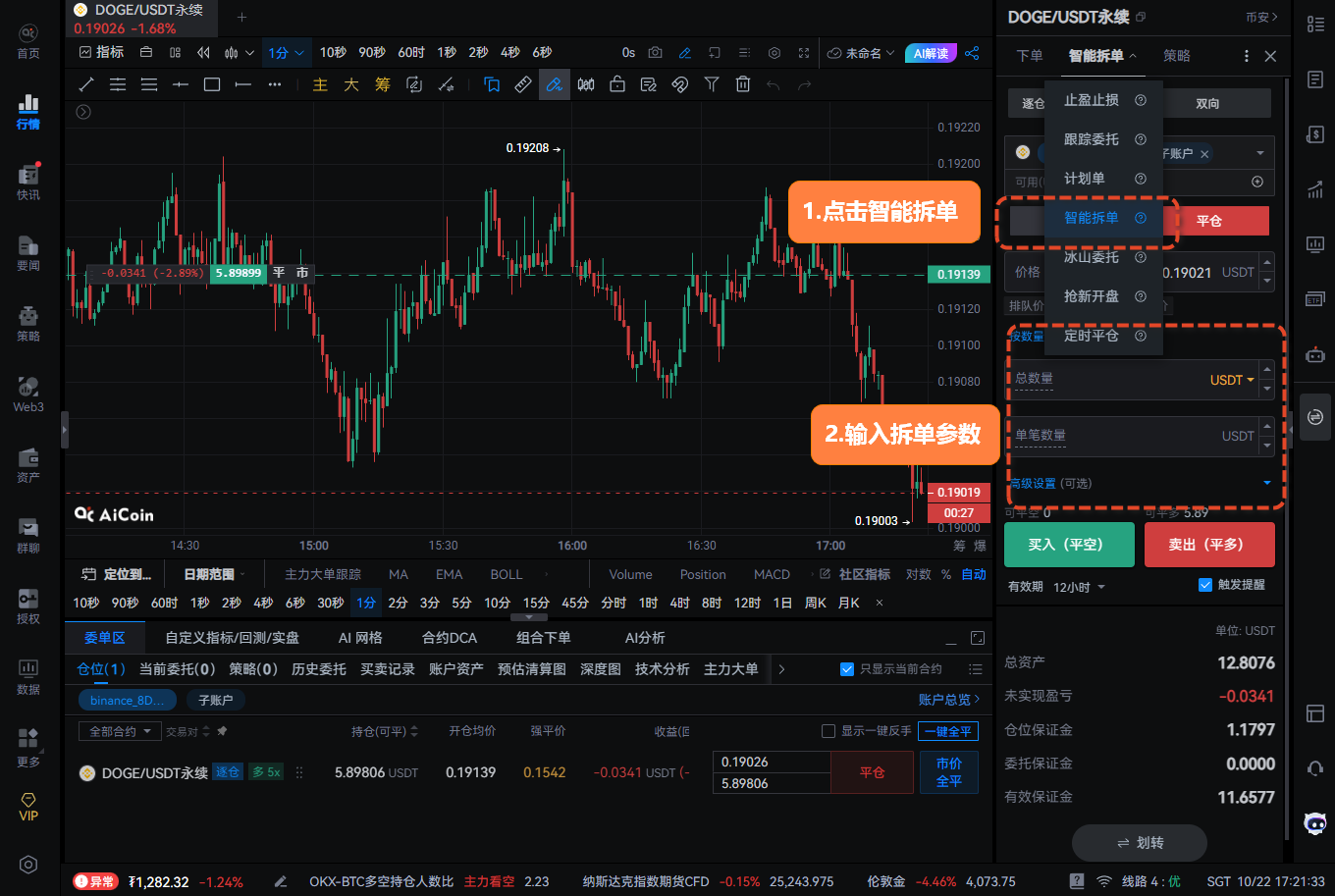Click the 总数量 input field
The width and height of the screenshot is (1335, 896).
click(x=1109, y=380)
